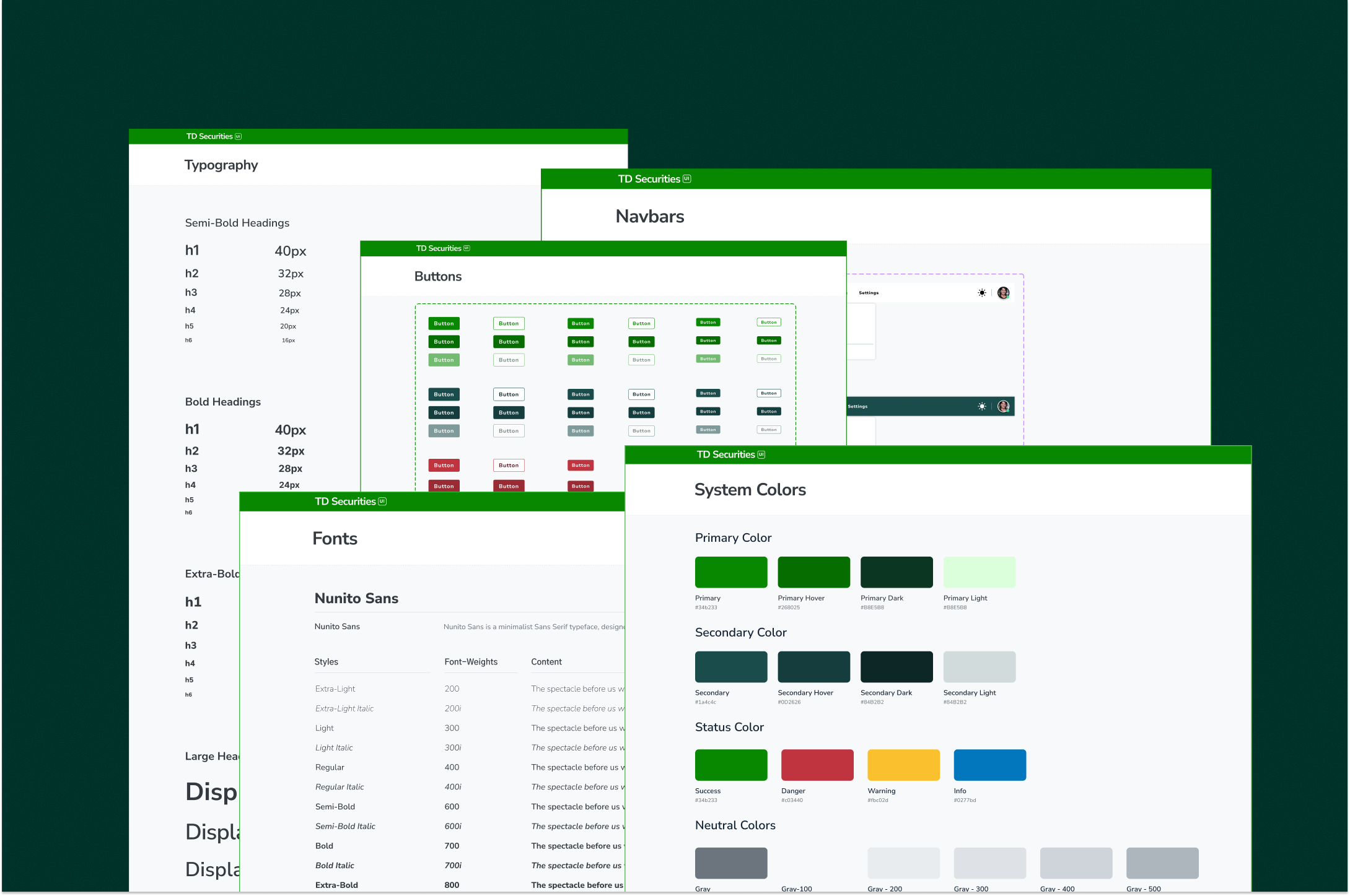Select the blue Info status swatch
Image resolution: width=1350 pixels, height=896 pixels.
[989, 765]
